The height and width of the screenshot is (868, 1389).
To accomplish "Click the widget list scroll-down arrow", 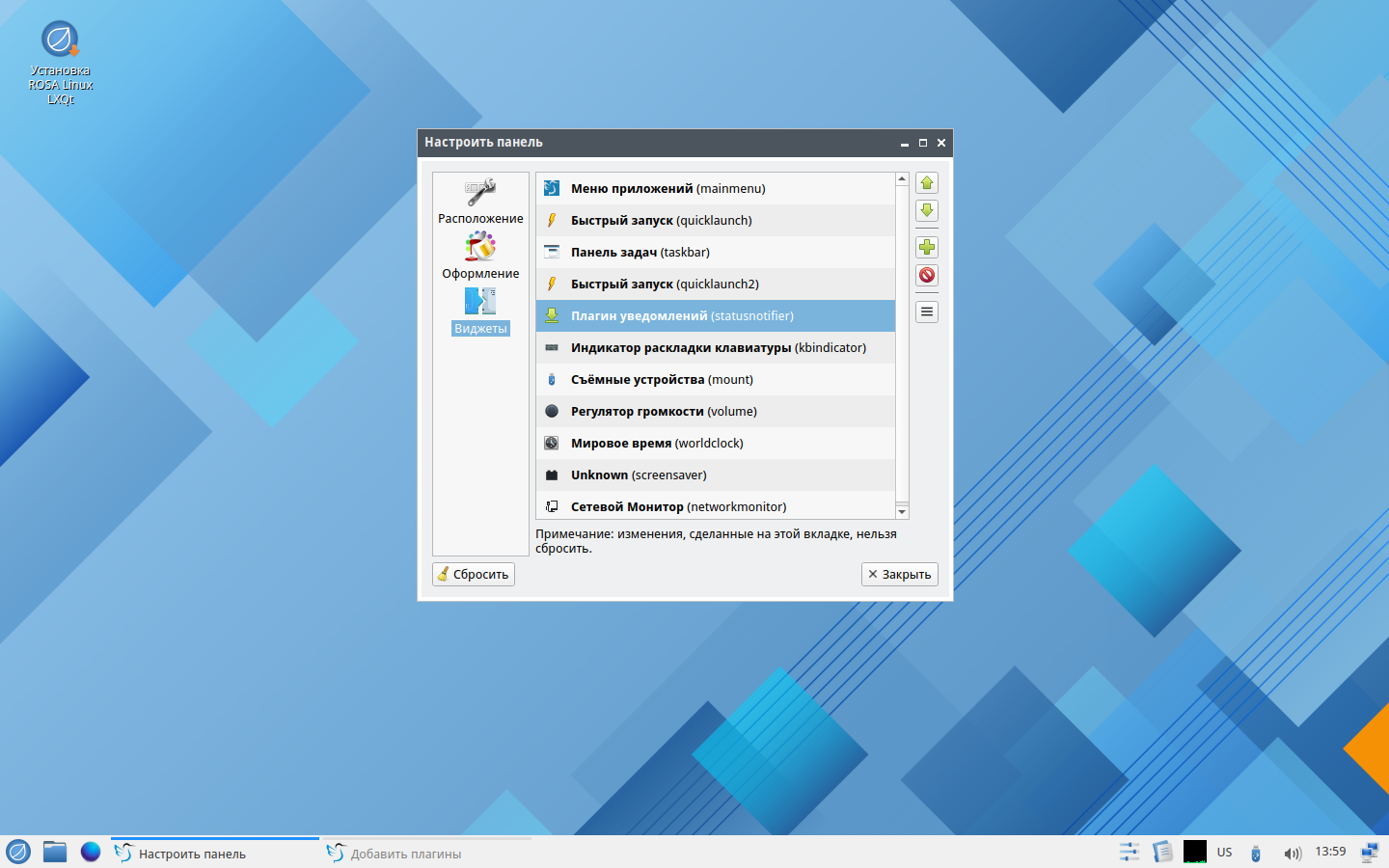I will point(902,512).
